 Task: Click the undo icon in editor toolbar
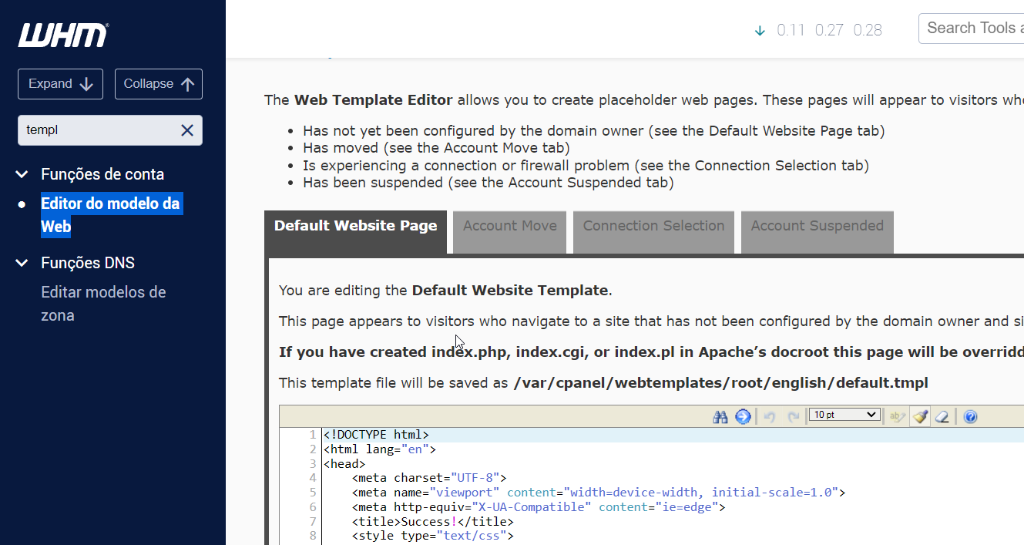click(770, 417)
